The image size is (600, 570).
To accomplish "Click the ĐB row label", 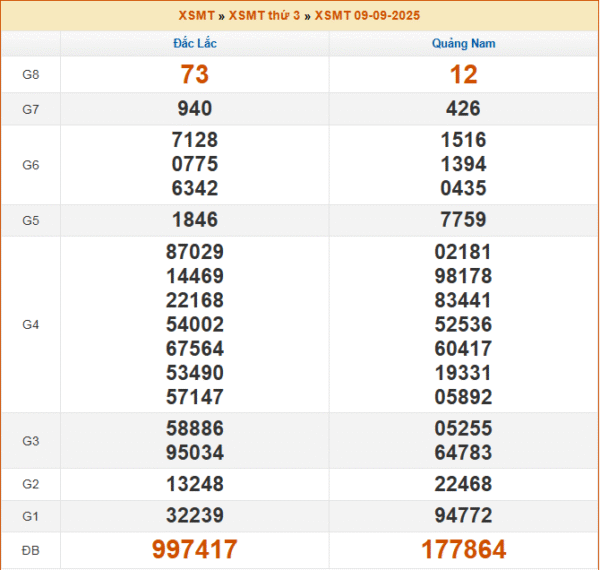I will pyautogui.click(x=30, y=550).
